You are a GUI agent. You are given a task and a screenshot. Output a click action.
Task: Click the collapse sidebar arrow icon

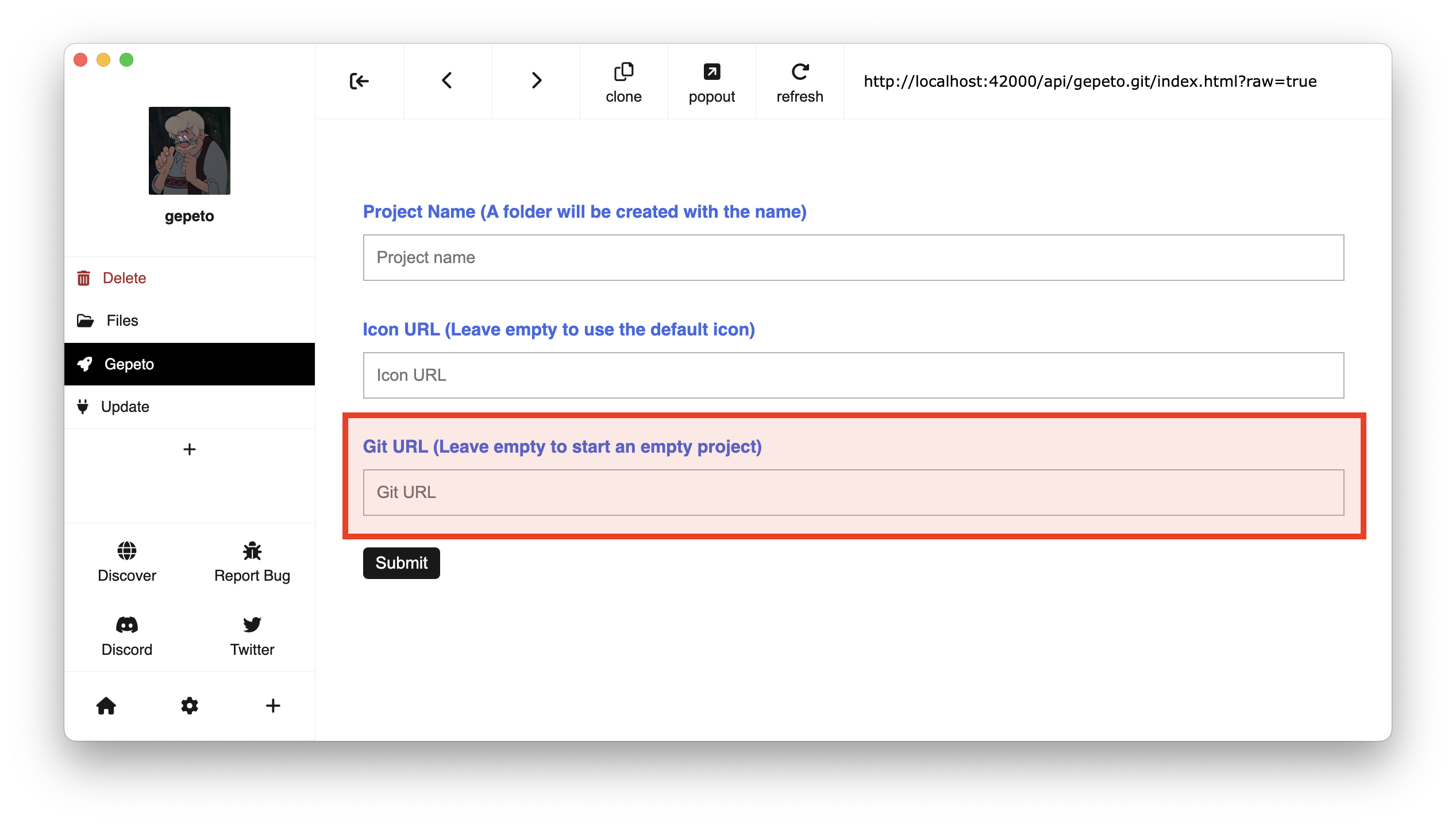pos(359,81)
